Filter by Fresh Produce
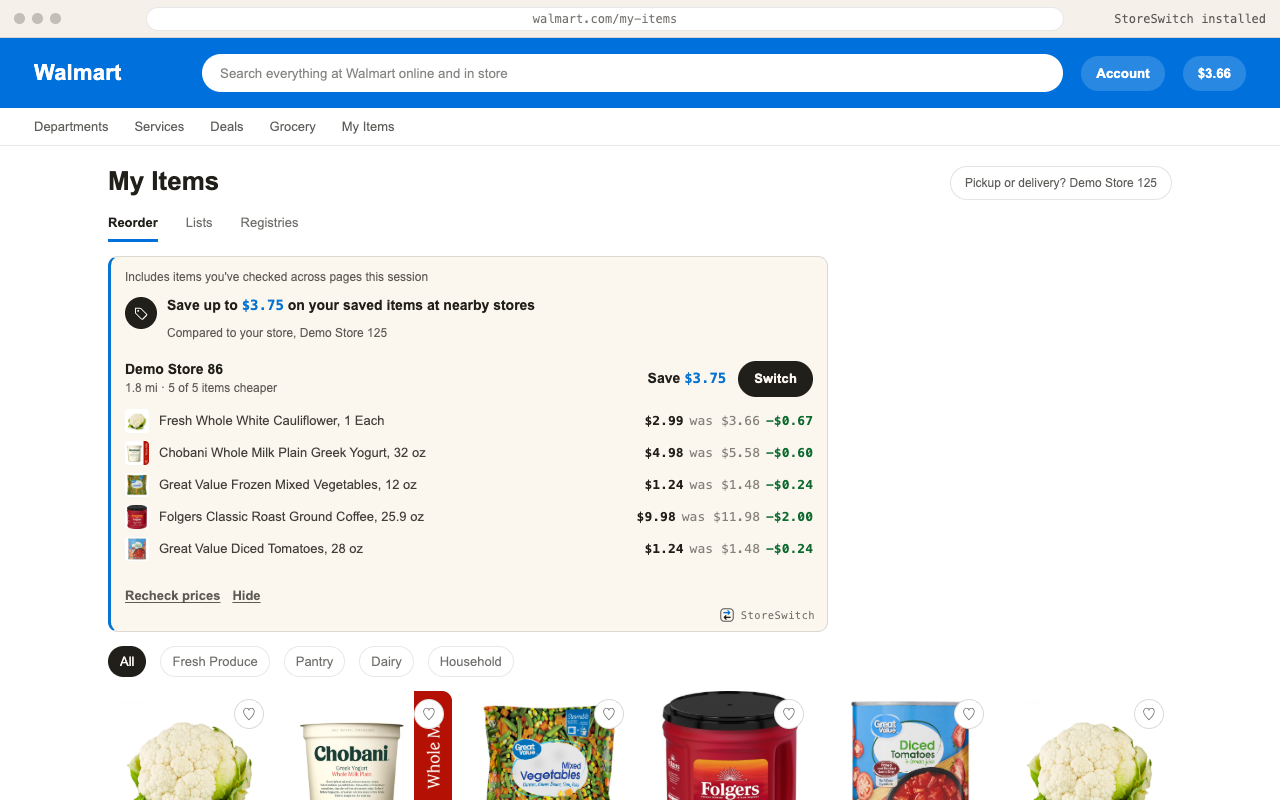This screenshot has width=1280, height=800. [x=215, y=662]
